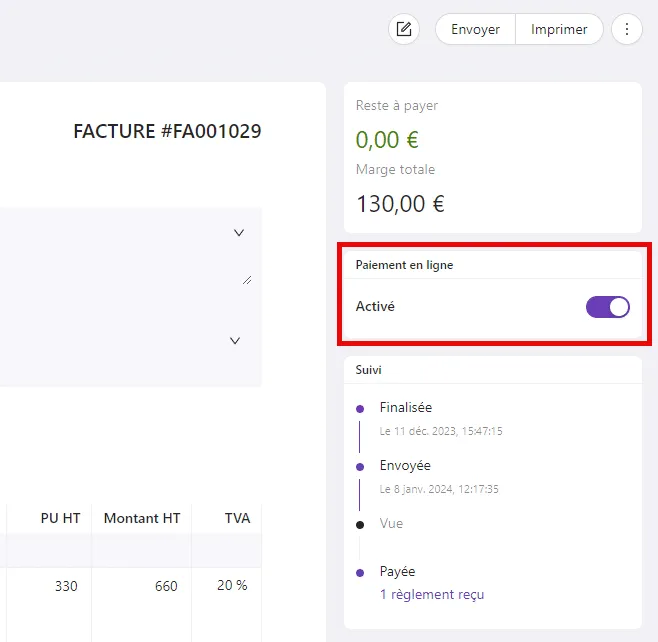Screen dimensions: 658x642
Task: Click the Montant HT column header
Action: coord(142,518)
